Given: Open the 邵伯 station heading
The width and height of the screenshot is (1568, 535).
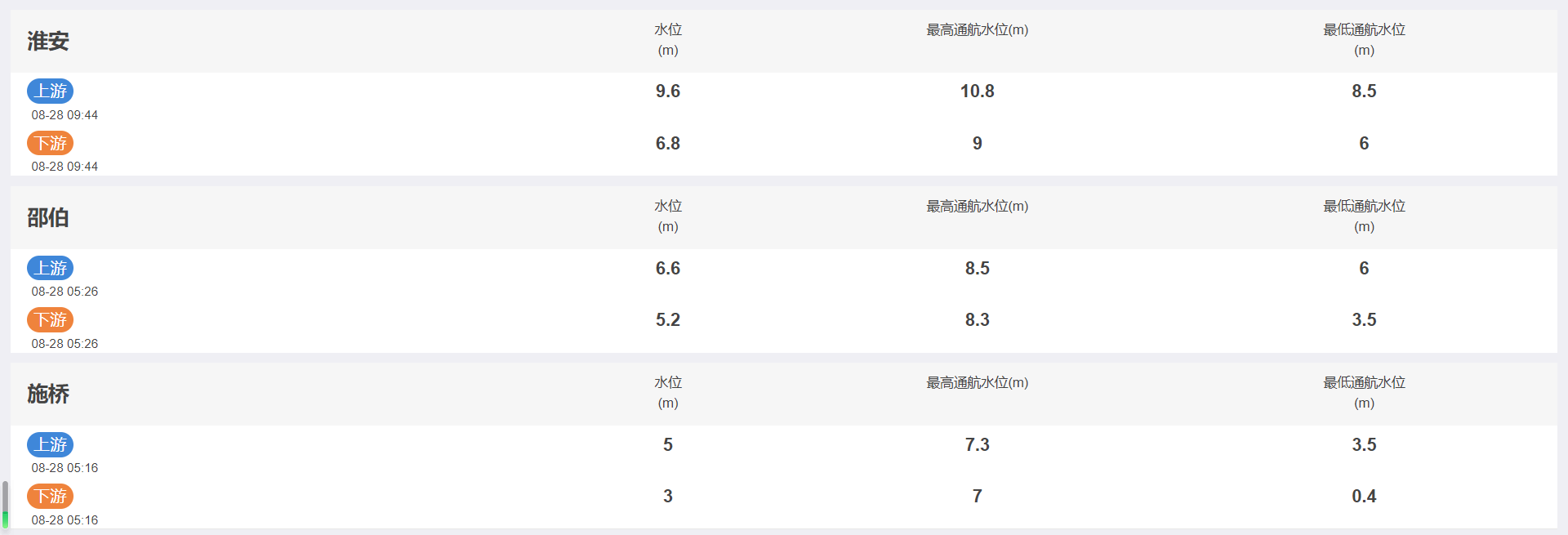Looking at the screenshot, I should tap(48, 217).
